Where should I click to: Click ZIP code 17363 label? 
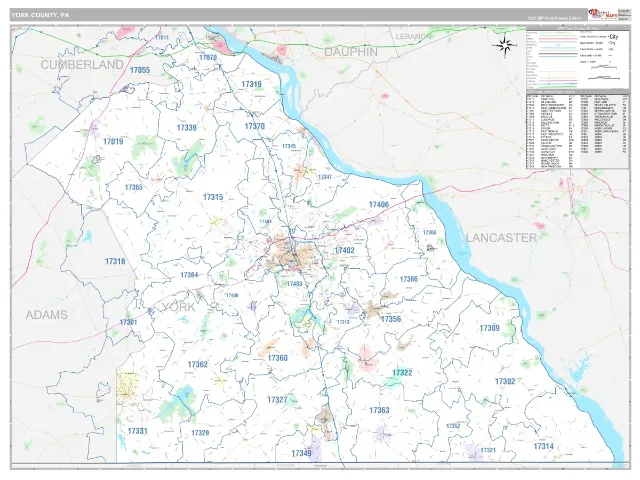coord(379,410)
